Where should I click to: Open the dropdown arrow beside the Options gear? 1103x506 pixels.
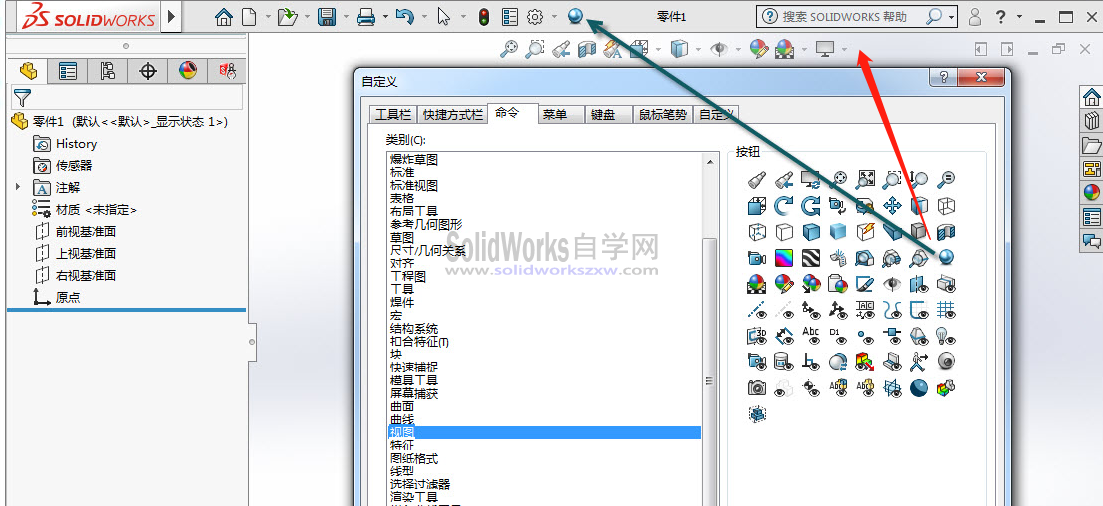click(x=555, y=18)
